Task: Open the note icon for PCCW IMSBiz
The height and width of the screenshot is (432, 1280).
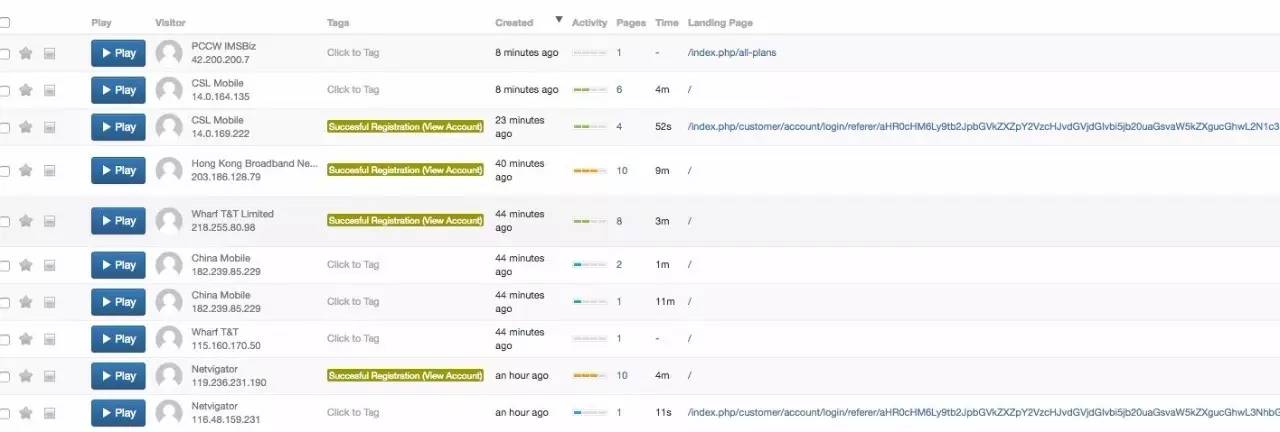Action: tap(49, 53)
